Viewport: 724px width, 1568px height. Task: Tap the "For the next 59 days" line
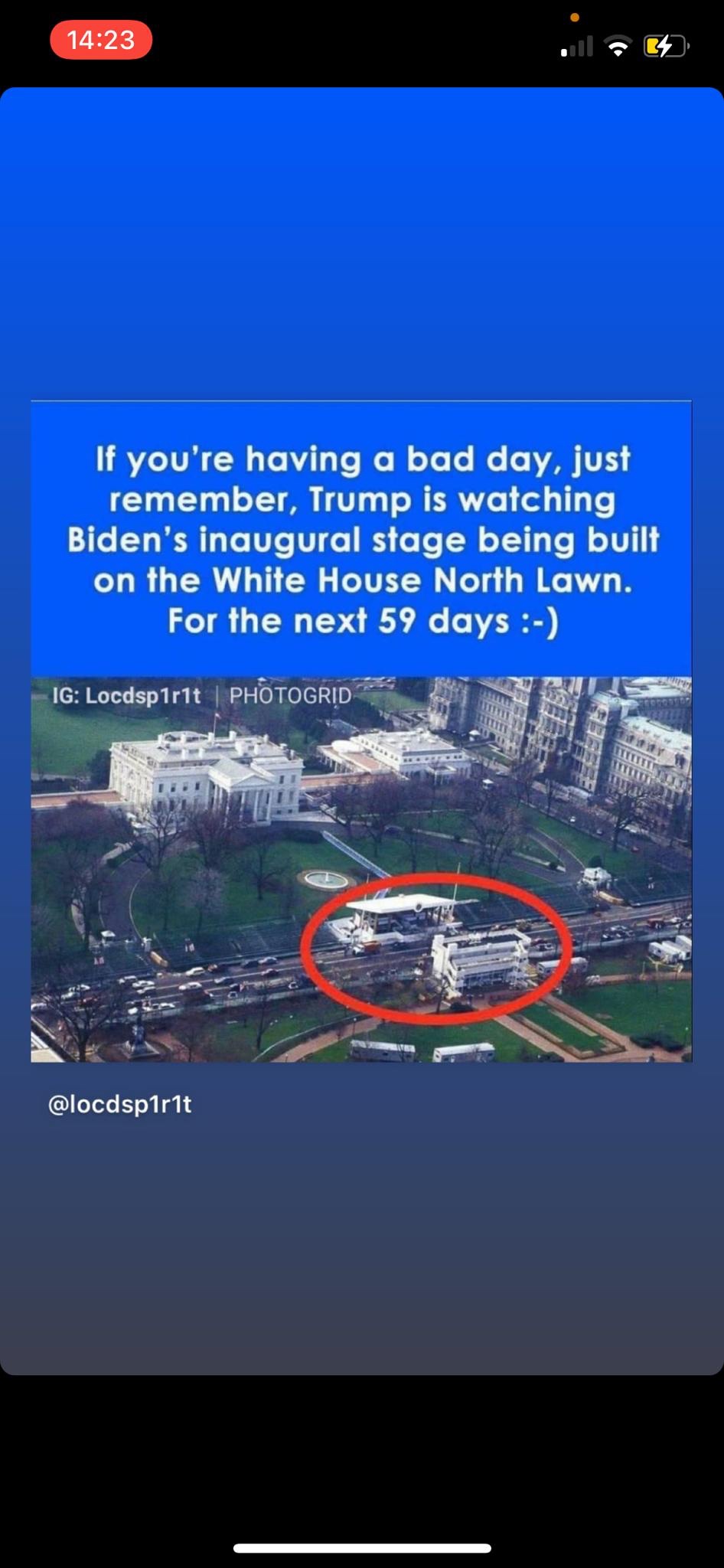click(363, 620)
